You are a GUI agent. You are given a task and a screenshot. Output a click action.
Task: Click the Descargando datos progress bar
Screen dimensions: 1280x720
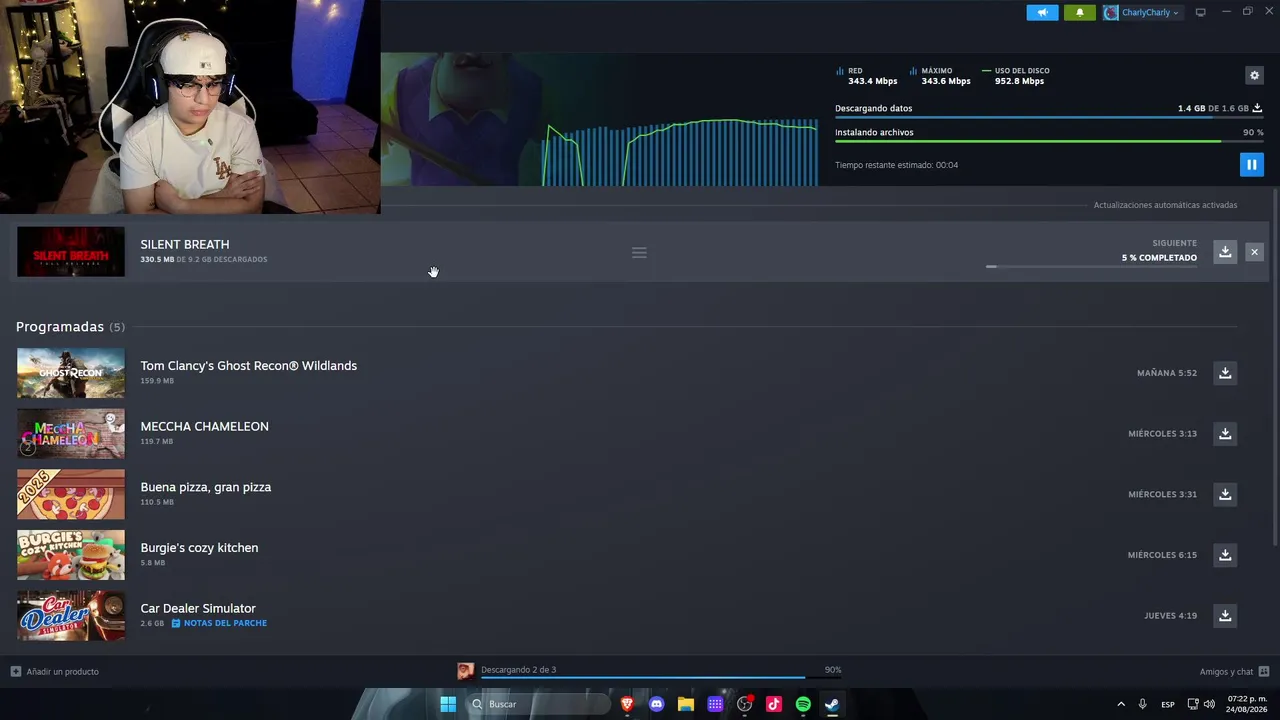1049,117
